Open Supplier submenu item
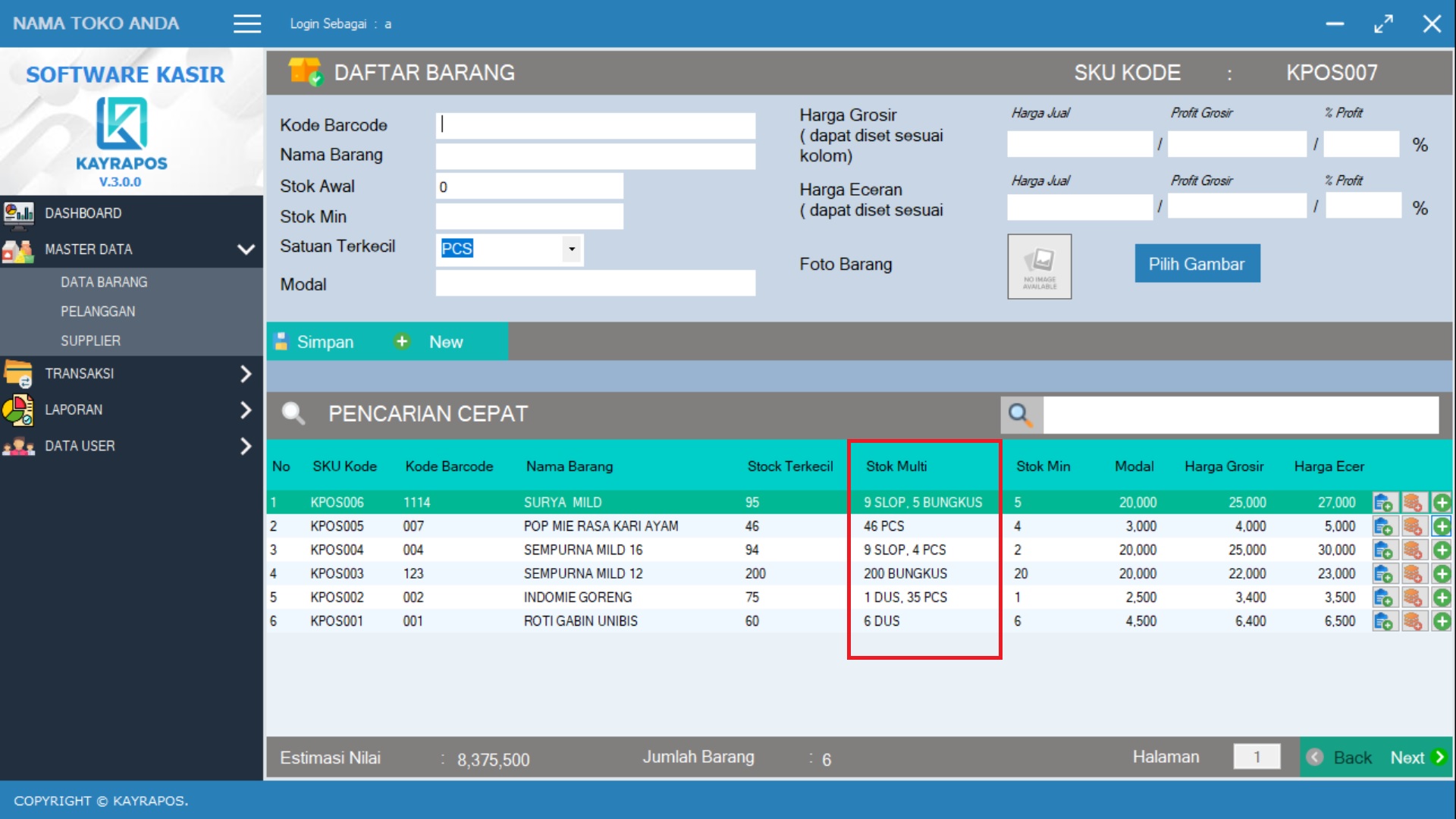This screenshot has height=819, width=1456. tap(90, 341)
